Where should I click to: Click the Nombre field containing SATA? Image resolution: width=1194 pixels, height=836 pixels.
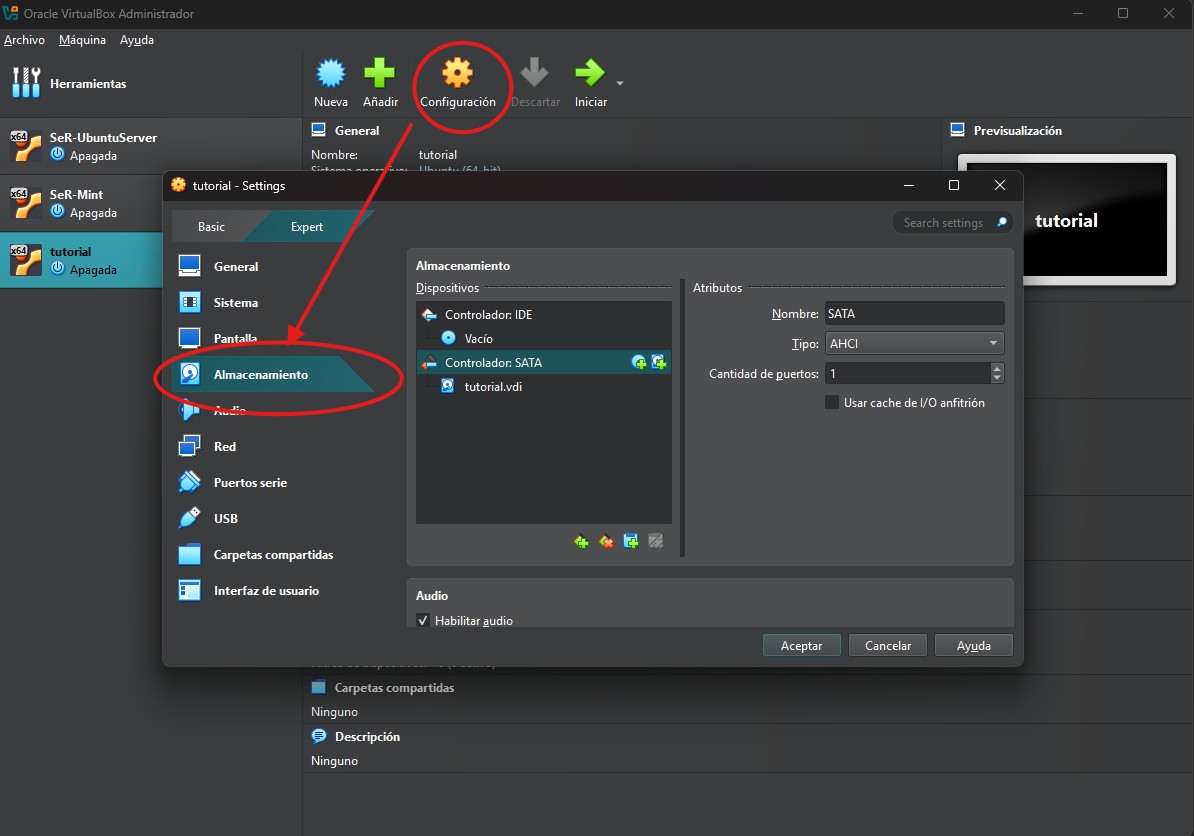pyautogui.click(x=915, y=314)
